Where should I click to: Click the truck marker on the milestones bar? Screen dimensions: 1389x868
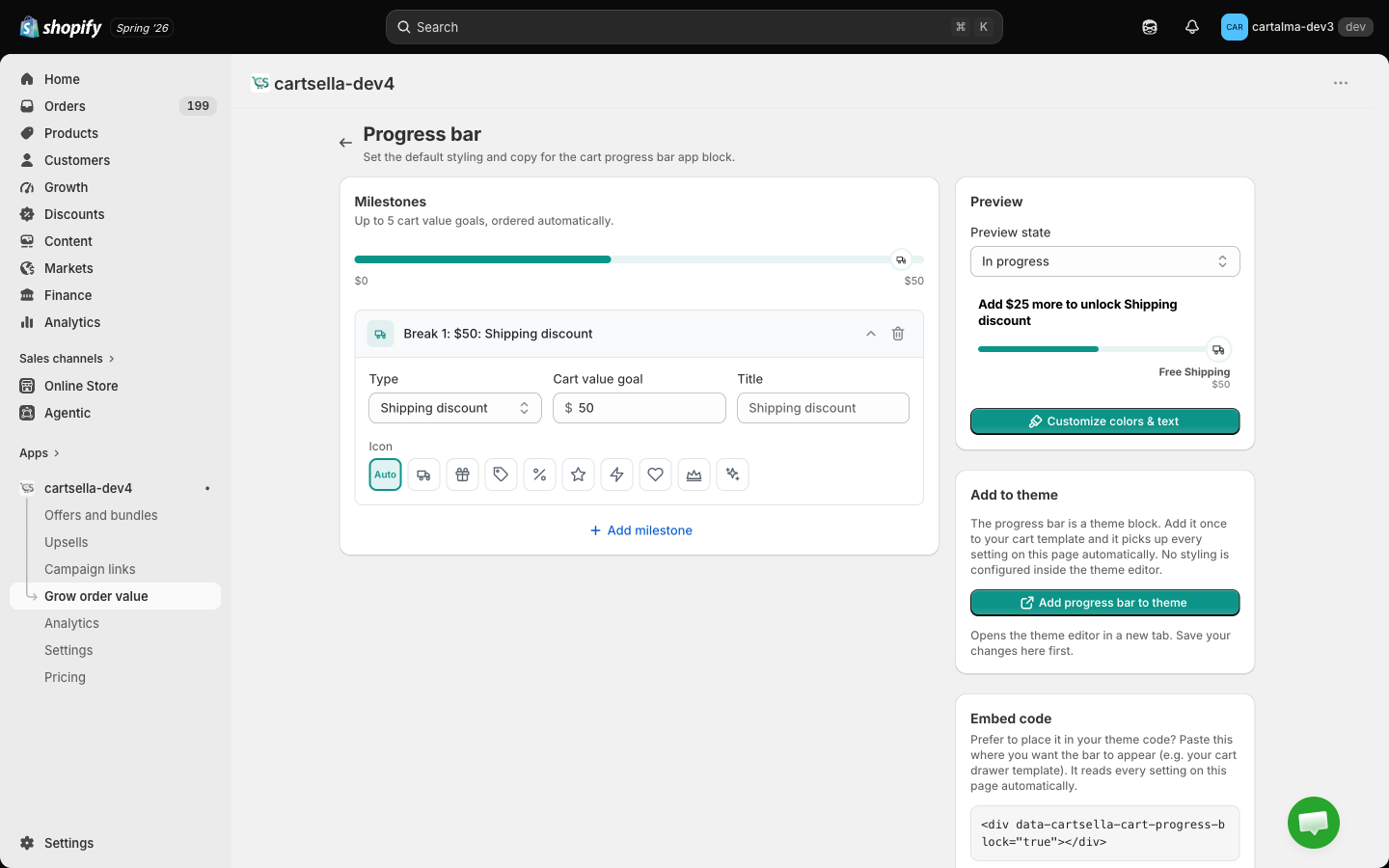(901, 259)
